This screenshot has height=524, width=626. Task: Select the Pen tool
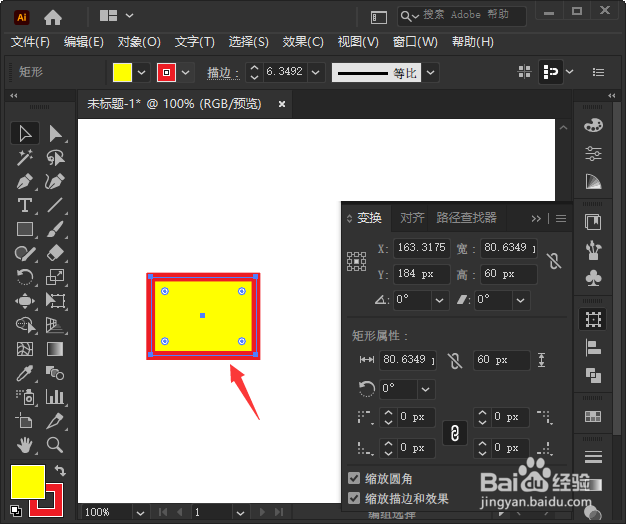tap(25, 182)
